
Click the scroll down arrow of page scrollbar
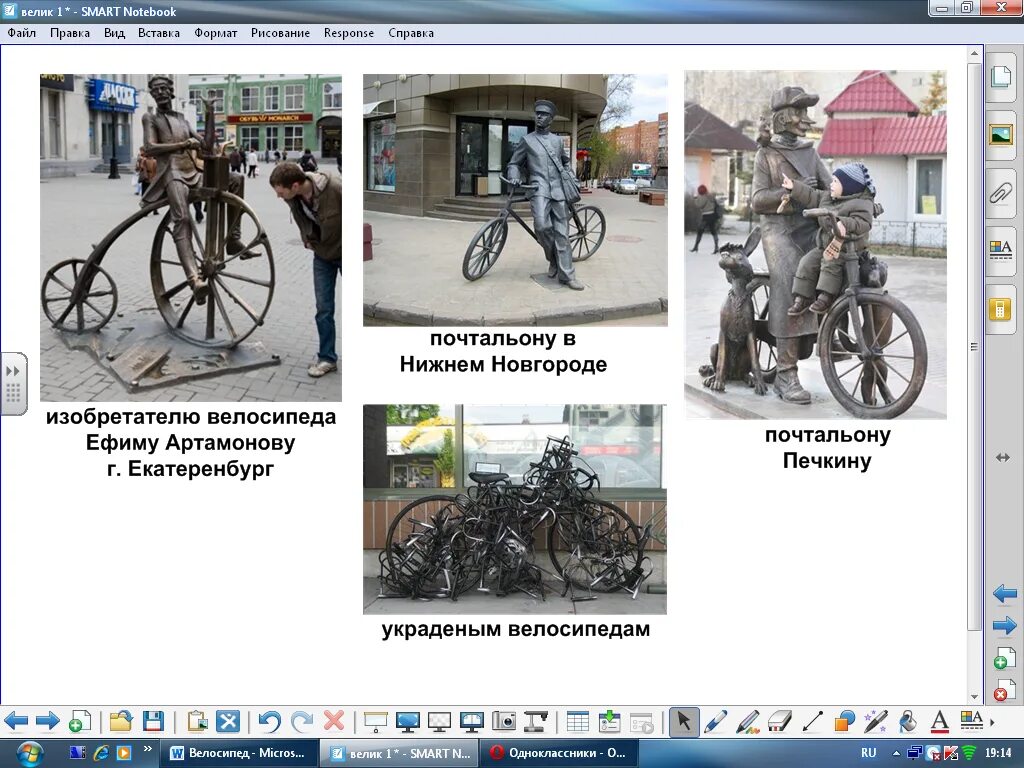(x=974, y=697)
